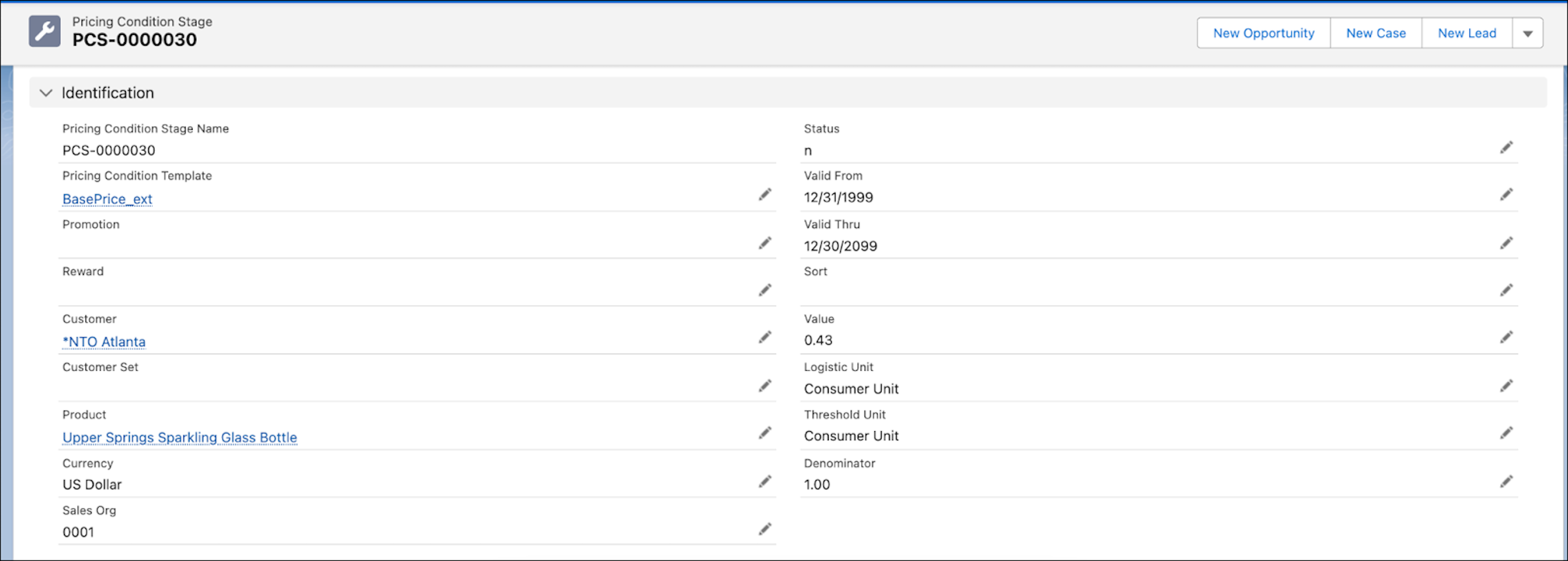Select the New Case action
The image size is (1568, 561).
[x=1376, y=33]
